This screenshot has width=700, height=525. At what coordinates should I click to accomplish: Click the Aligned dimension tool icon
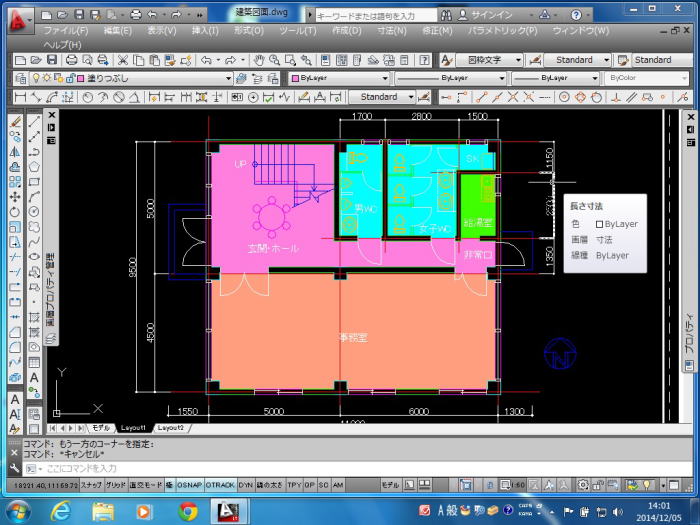point(36,97)
